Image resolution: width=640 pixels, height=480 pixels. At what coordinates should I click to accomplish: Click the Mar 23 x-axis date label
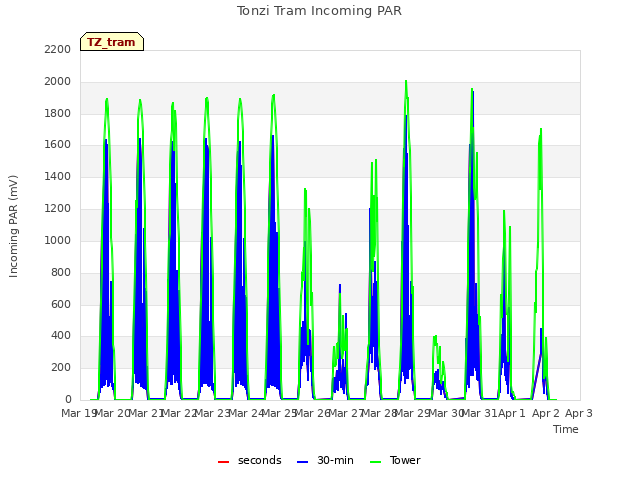tap(212, 413)
